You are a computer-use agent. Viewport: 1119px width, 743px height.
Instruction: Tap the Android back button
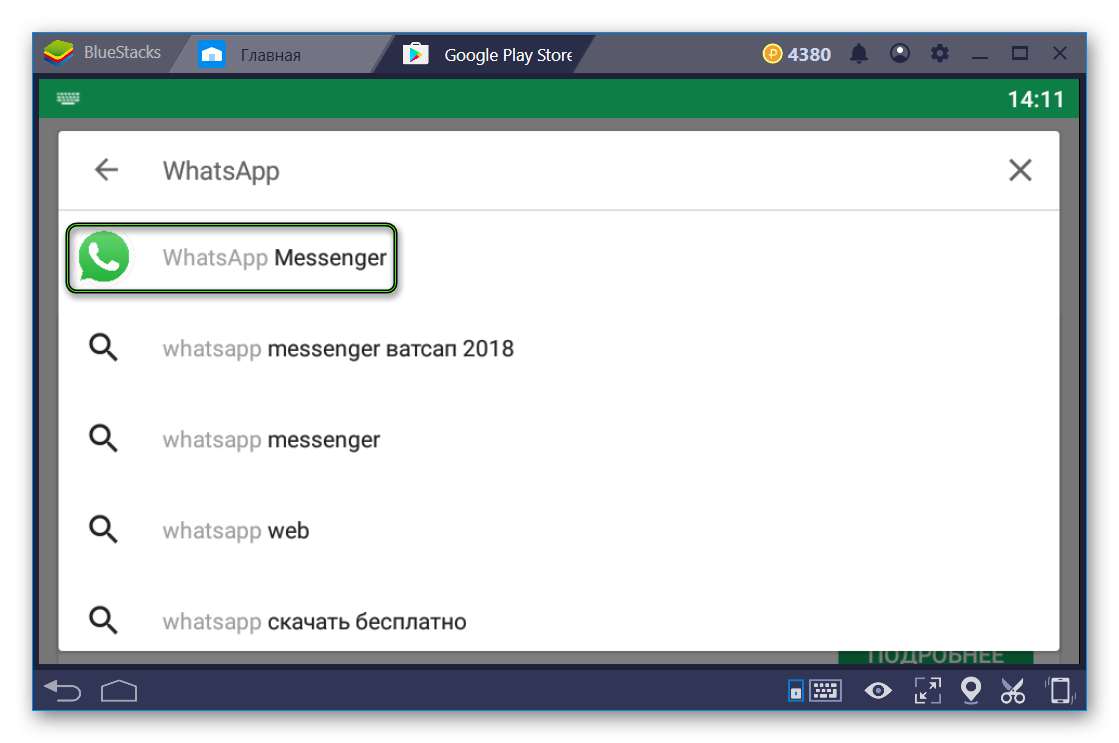click(63, 690)
